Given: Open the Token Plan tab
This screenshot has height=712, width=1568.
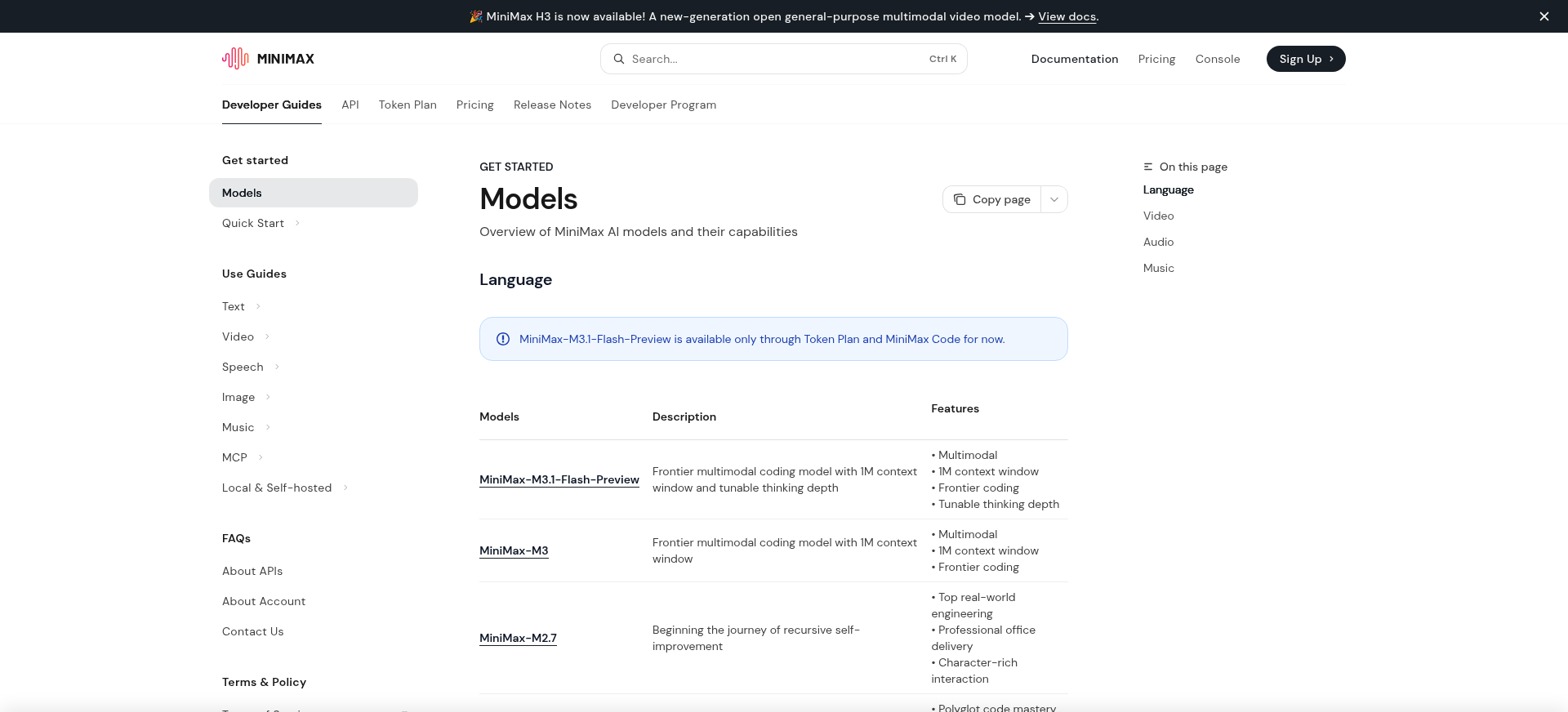Looking at the screenshot, I should [x=407, y=105].
